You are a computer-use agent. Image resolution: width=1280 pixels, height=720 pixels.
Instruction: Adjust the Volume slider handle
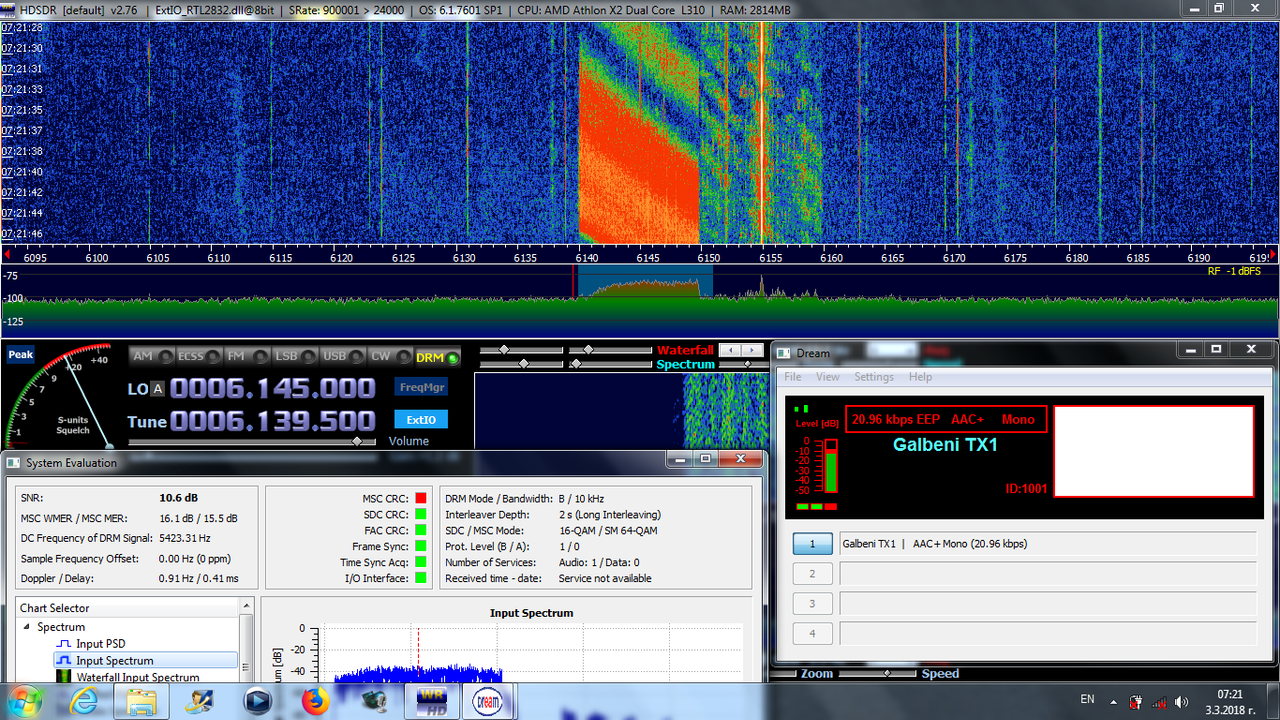click(x=356, y=441)
